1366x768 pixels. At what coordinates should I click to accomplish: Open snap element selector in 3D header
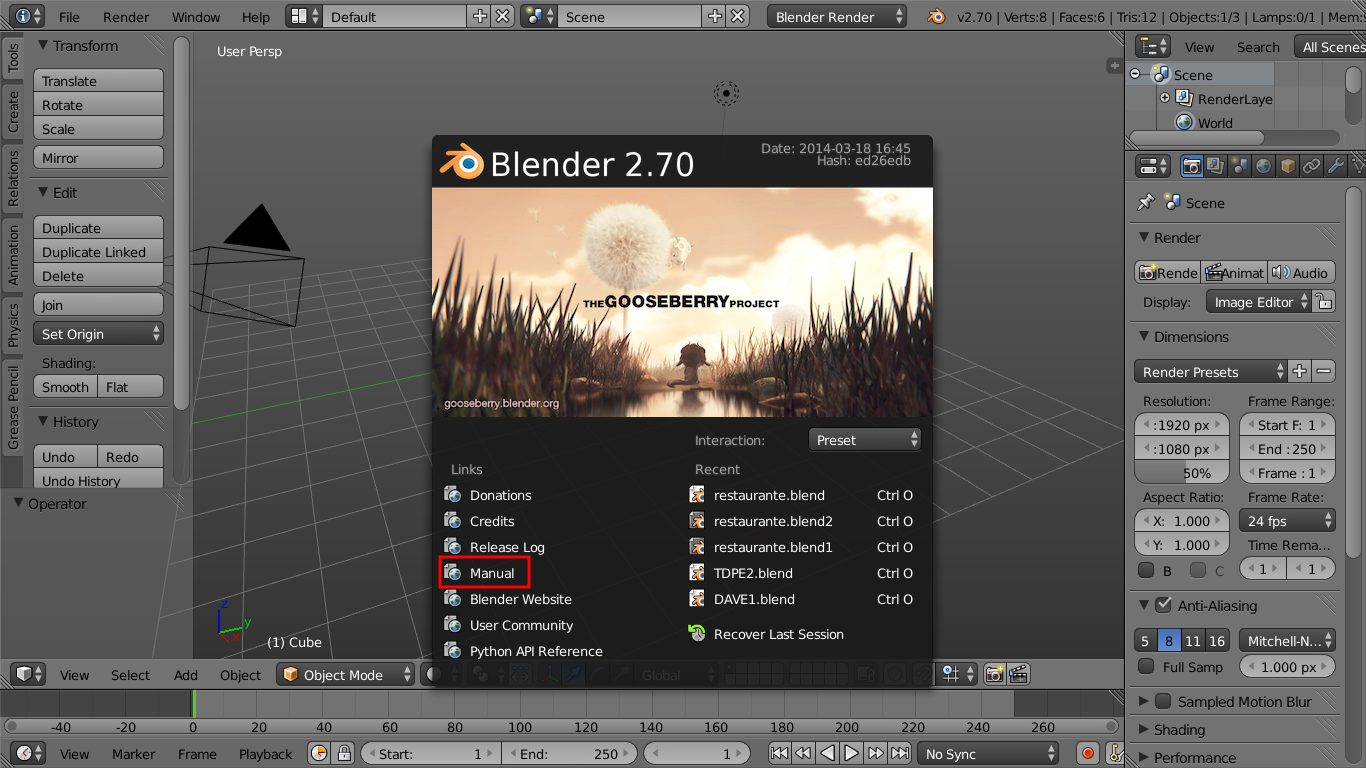coord(956,675)
